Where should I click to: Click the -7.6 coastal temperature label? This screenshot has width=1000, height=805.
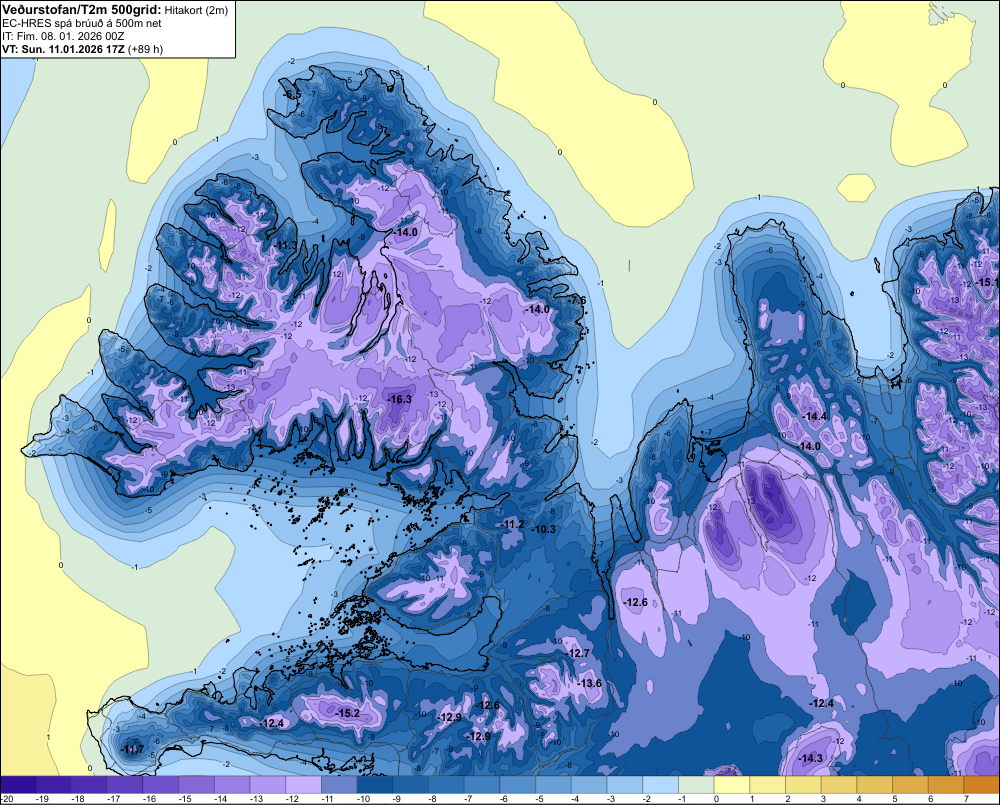click(x=578, y=300)
